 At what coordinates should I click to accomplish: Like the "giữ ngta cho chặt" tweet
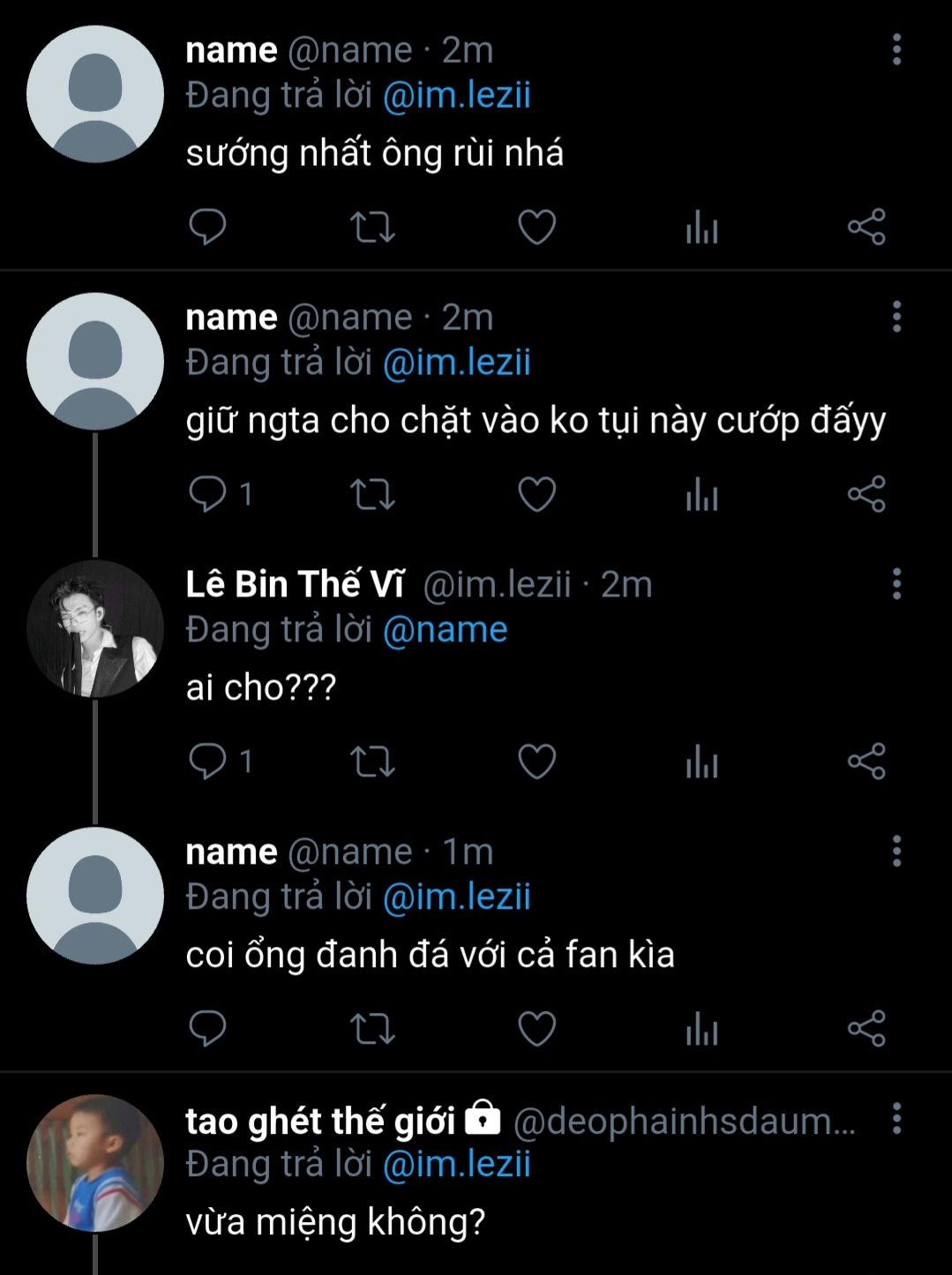coord(536,494)
